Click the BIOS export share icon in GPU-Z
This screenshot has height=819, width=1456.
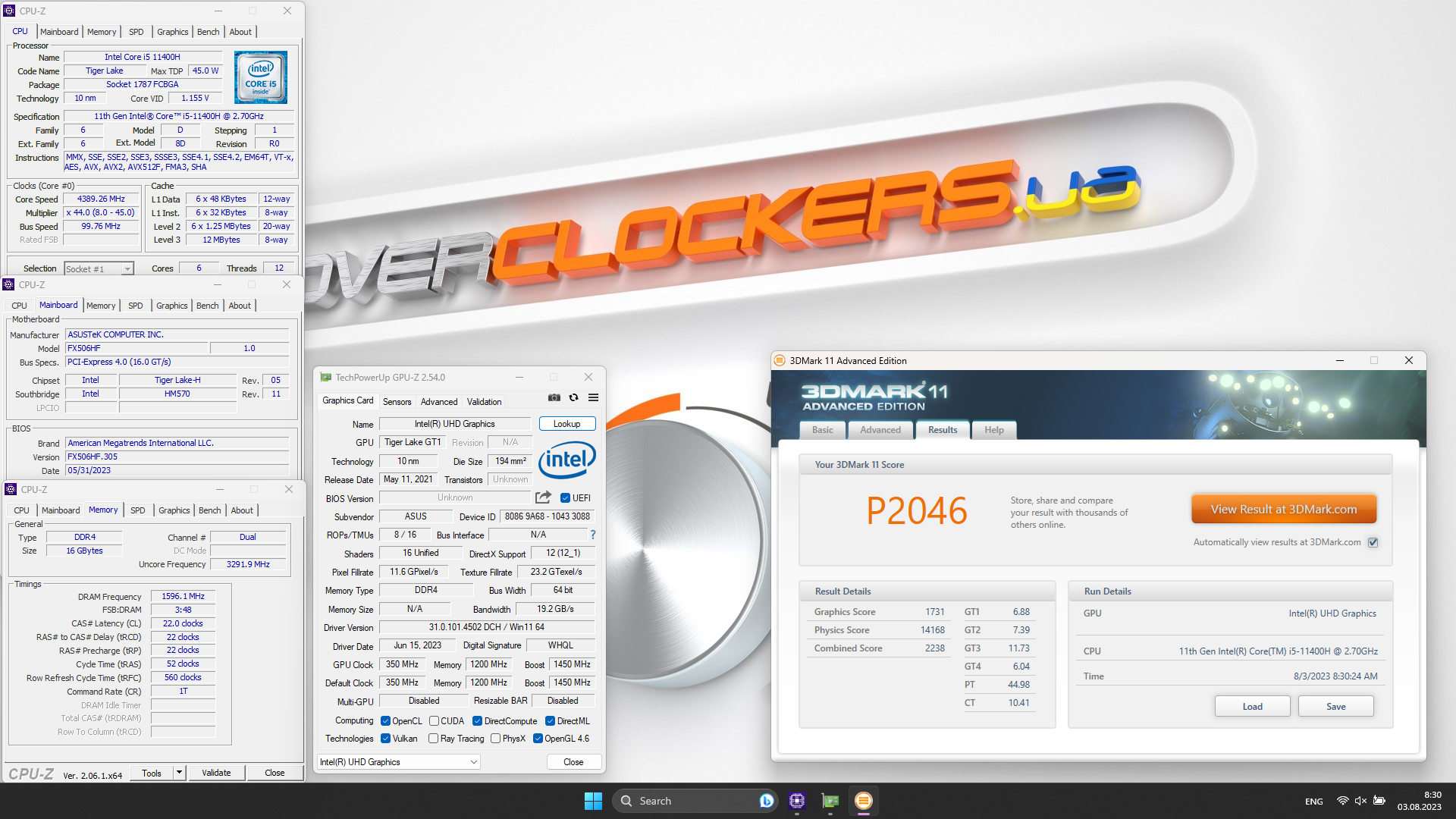coord(543,497)
